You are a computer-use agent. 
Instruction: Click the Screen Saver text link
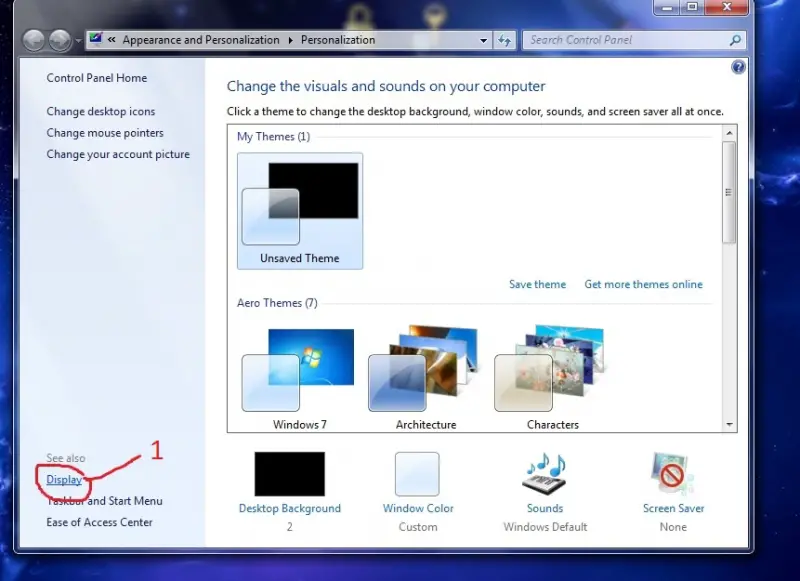coord(673,509)
